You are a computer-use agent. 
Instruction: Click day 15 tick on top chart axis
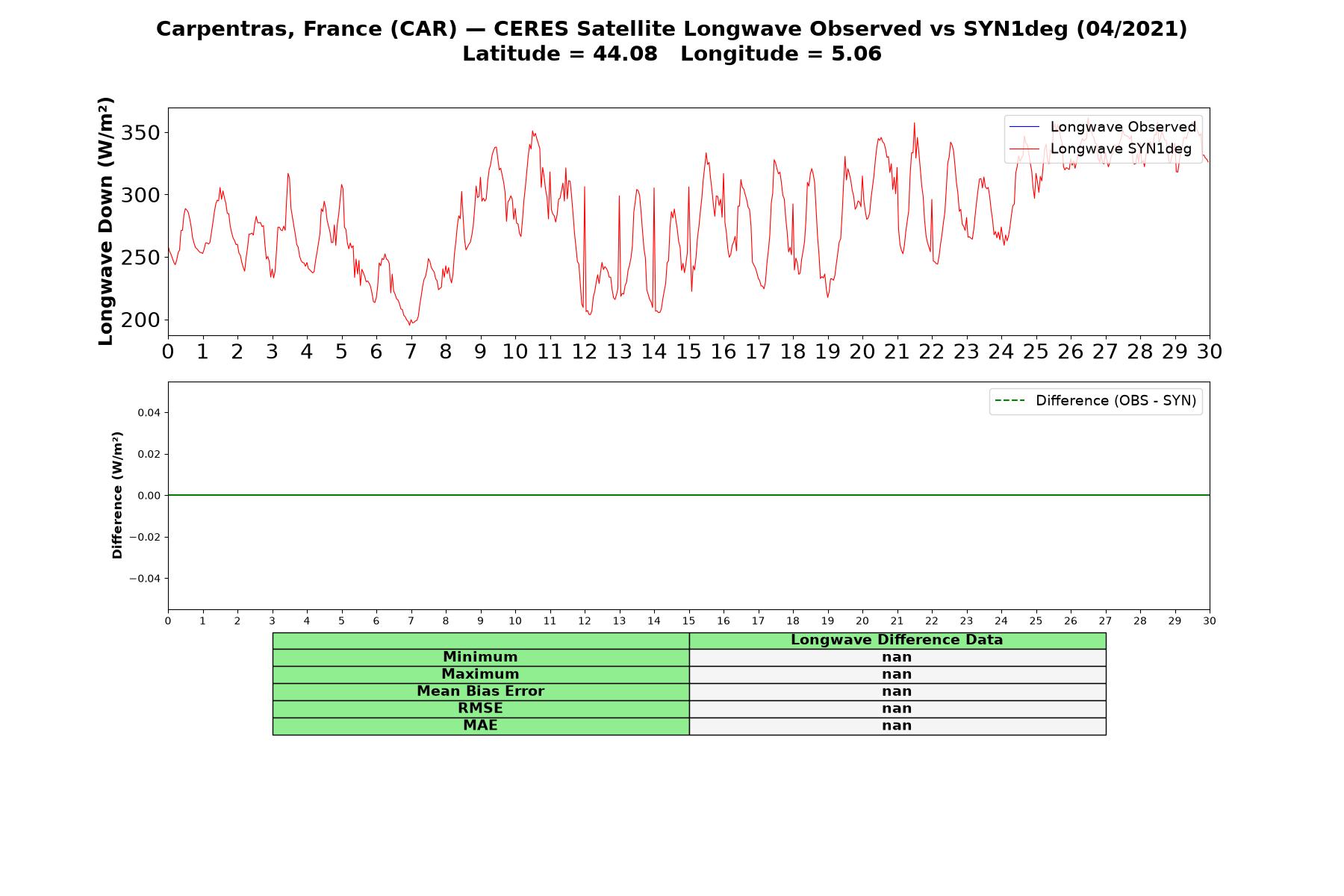688,352
